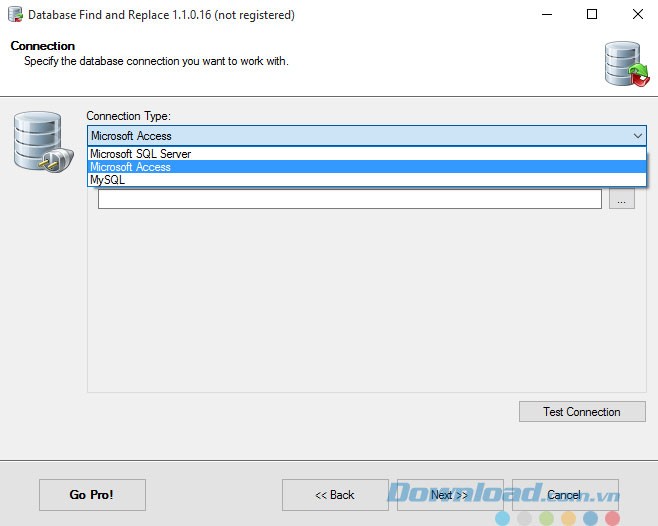Click the database file path text field
Screen dimensions: 658x526
tap(349, 200)
